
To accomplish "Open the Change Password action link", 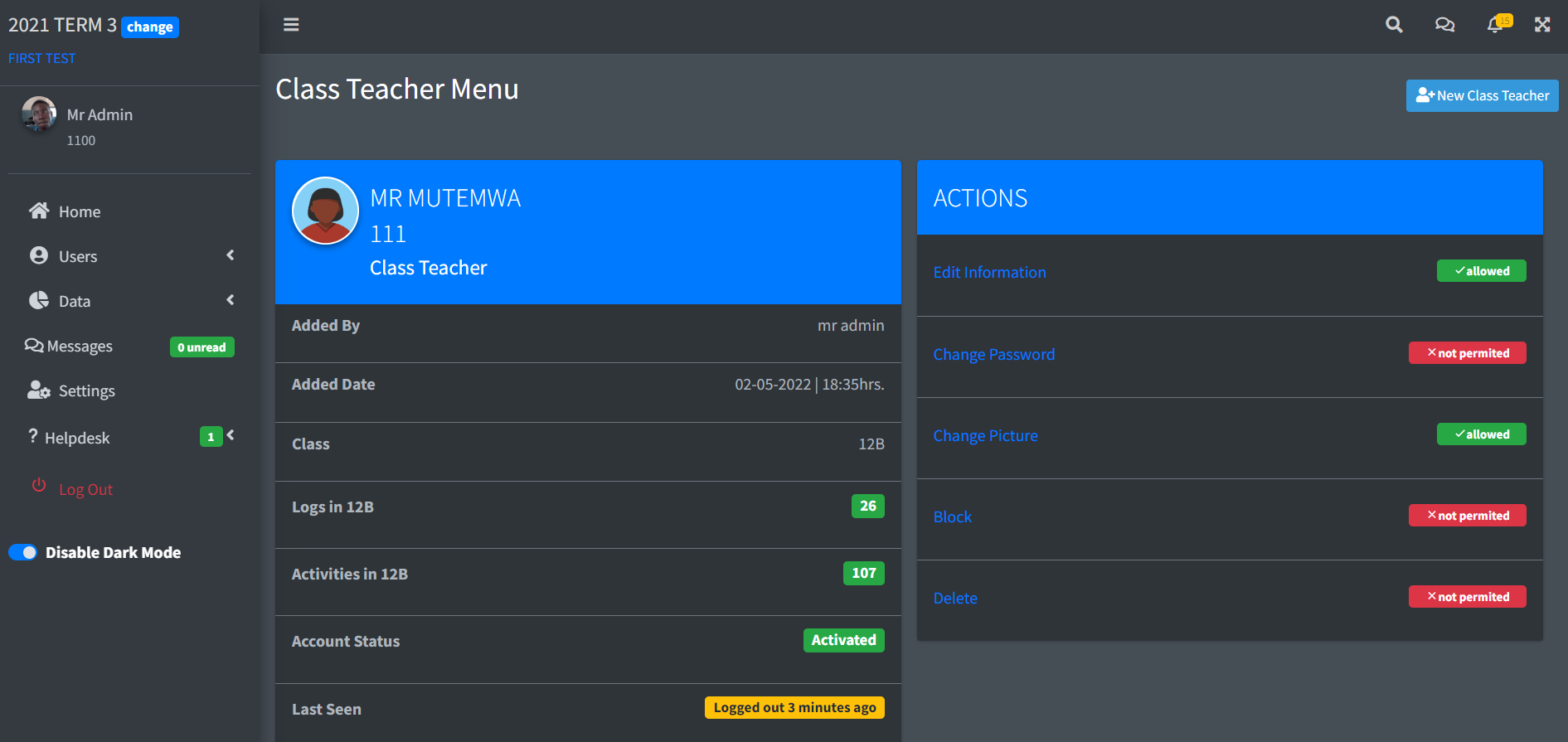I will tap(993, 354).
